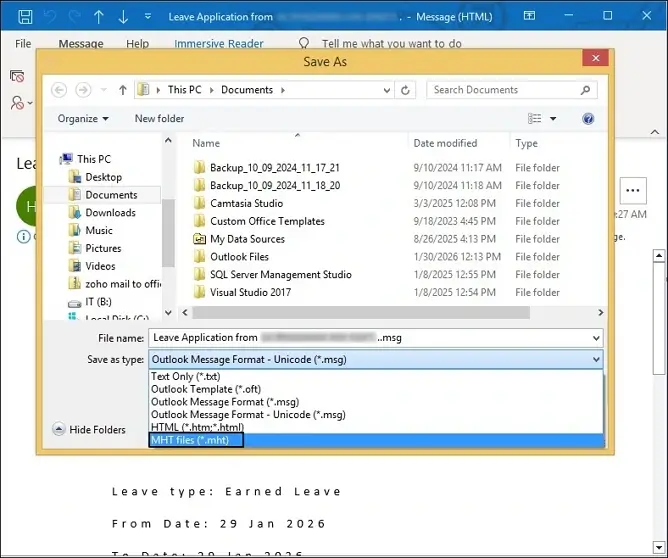
Task: Sort by Name column header
Action: click(x=206, y=143)
